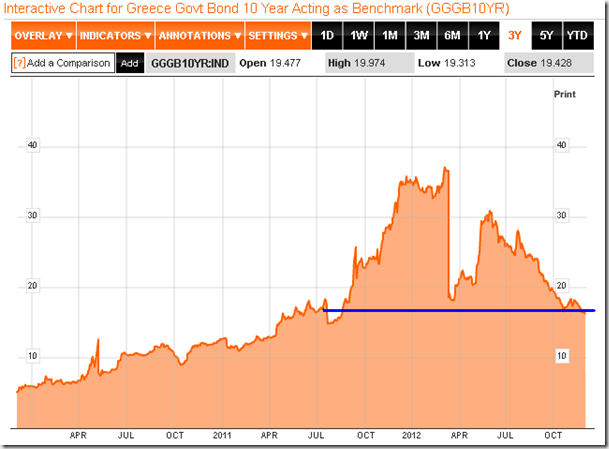Select the 1W time range
The width and height of the screenshot is (609, 449).
358,36
